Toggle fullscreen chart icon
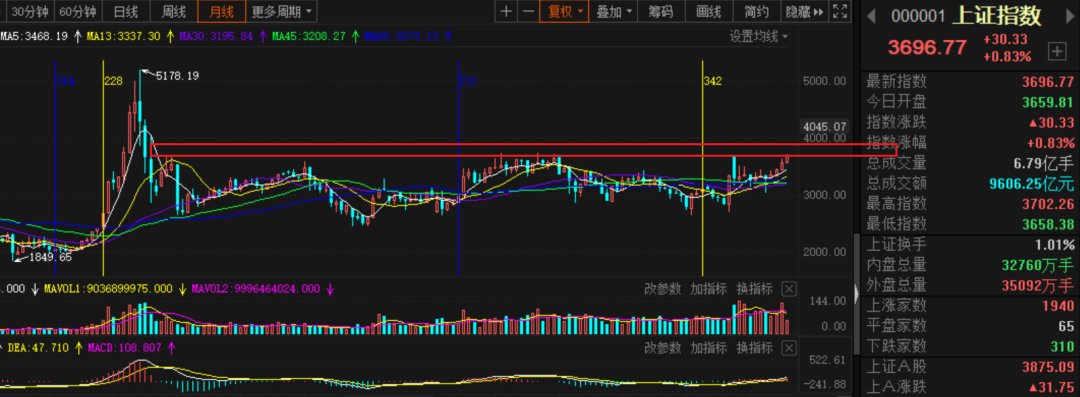The height and width of the screenshot is (397, 1080). coord(840,11)
